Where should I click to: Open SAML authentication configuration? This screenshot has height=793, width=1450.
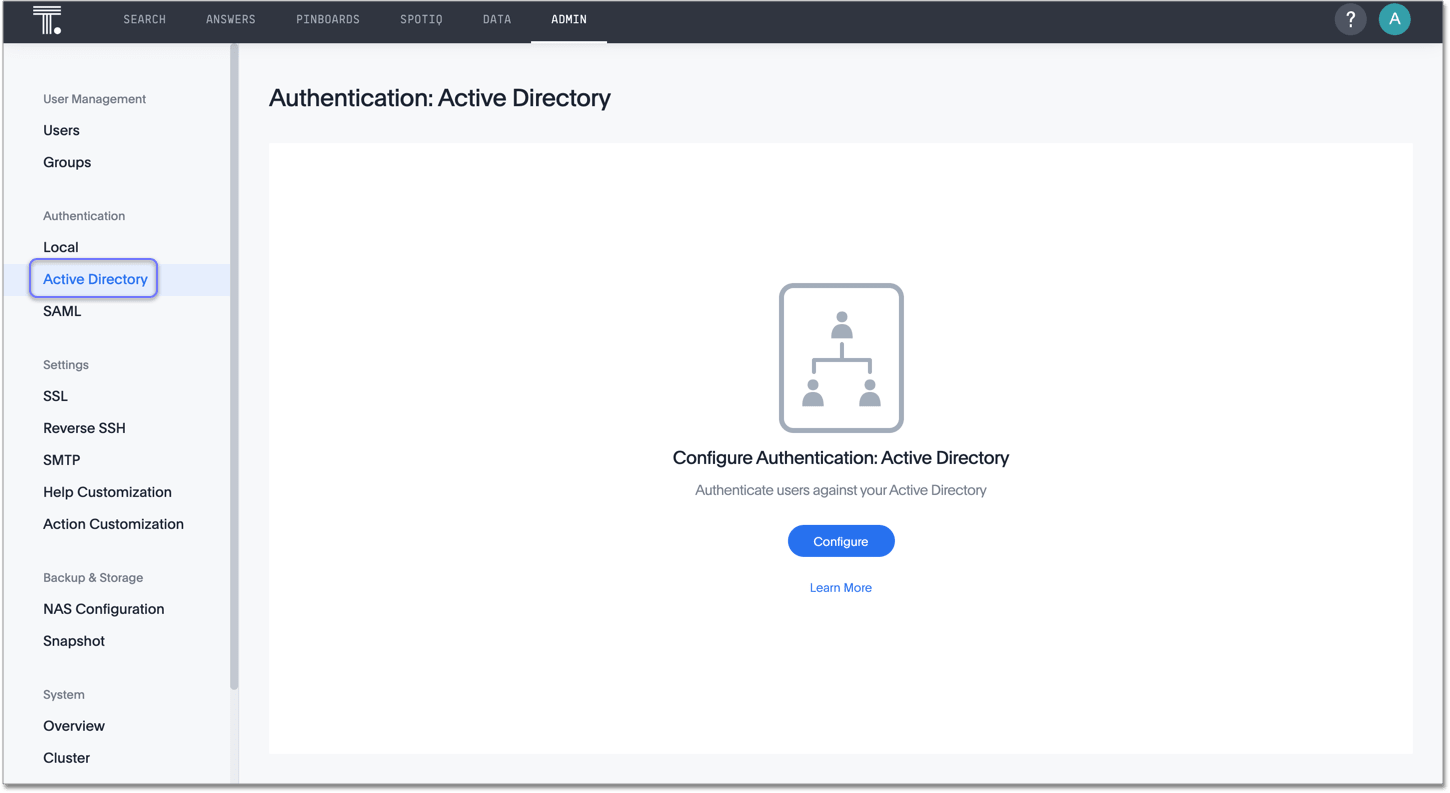(x=62, y=311)
